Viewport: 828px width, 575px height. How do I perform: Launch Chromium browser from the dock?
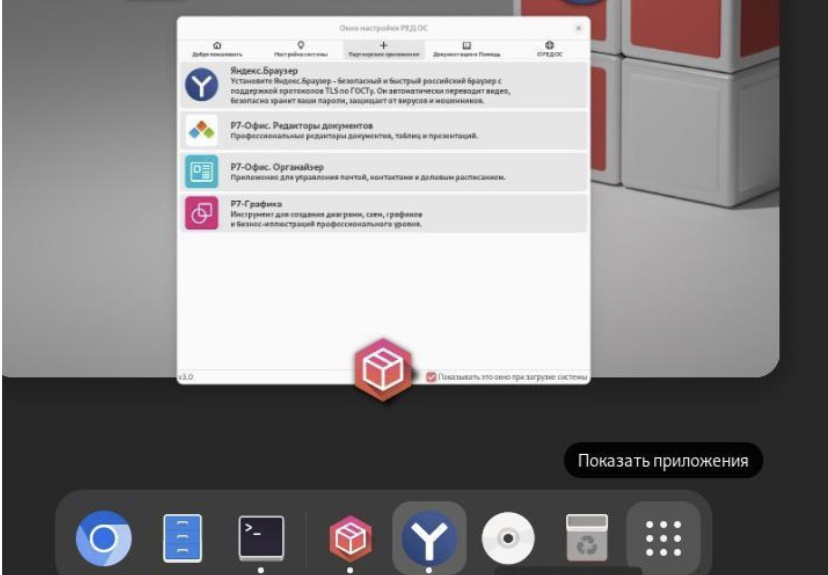[104, 538]
